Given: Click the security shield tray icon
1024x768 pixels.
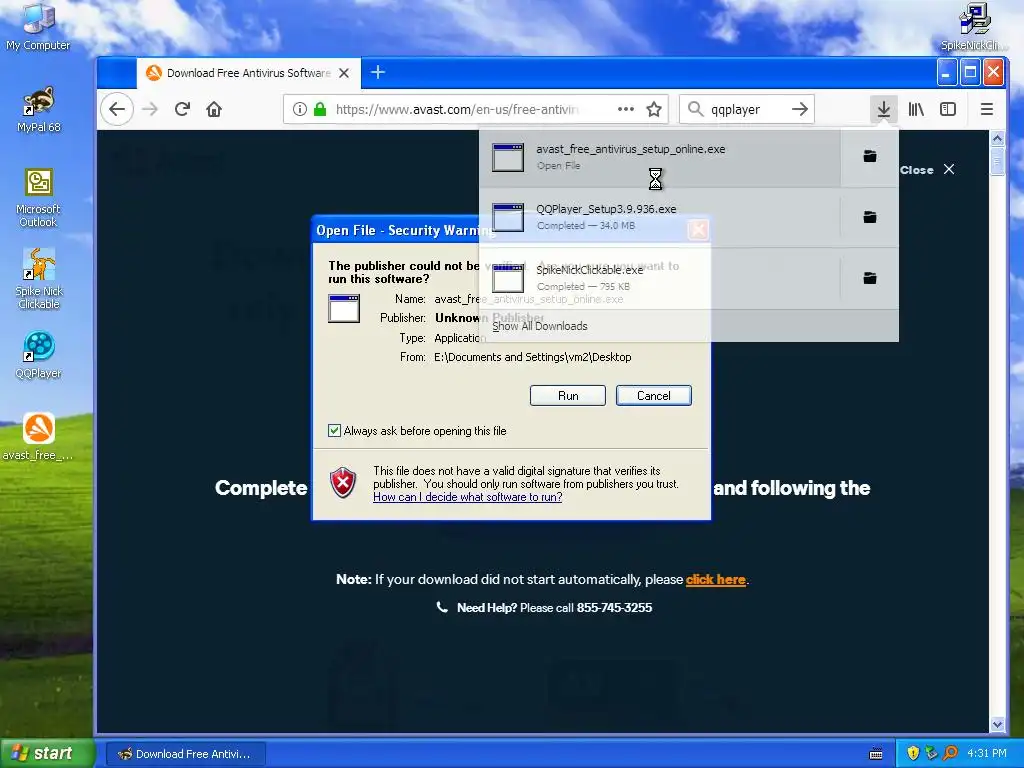Looking at the screenshot, I should point(913,753).
